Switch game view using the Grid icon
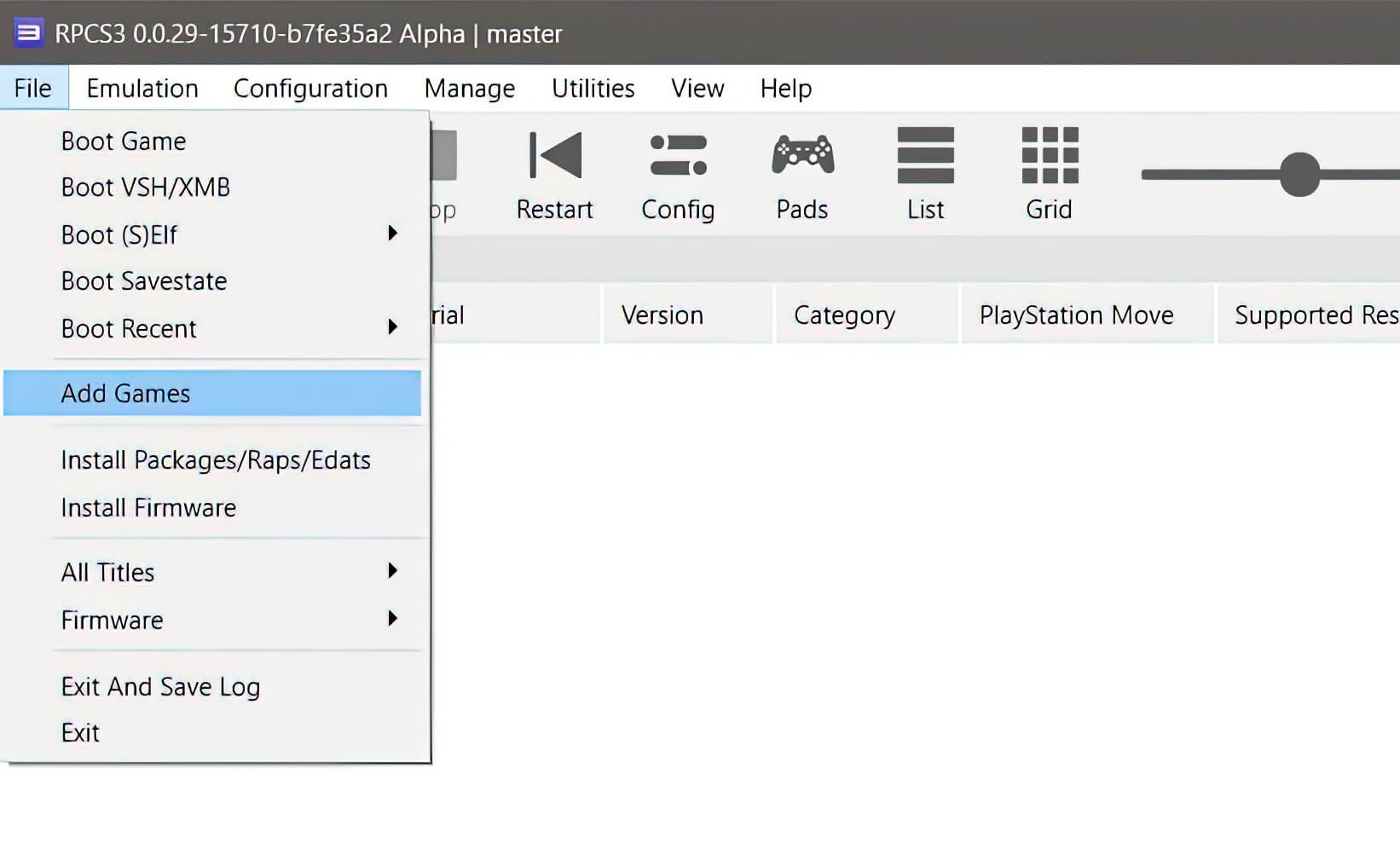This screenshot has width=1400, height=849. [x=1049, y=170]
